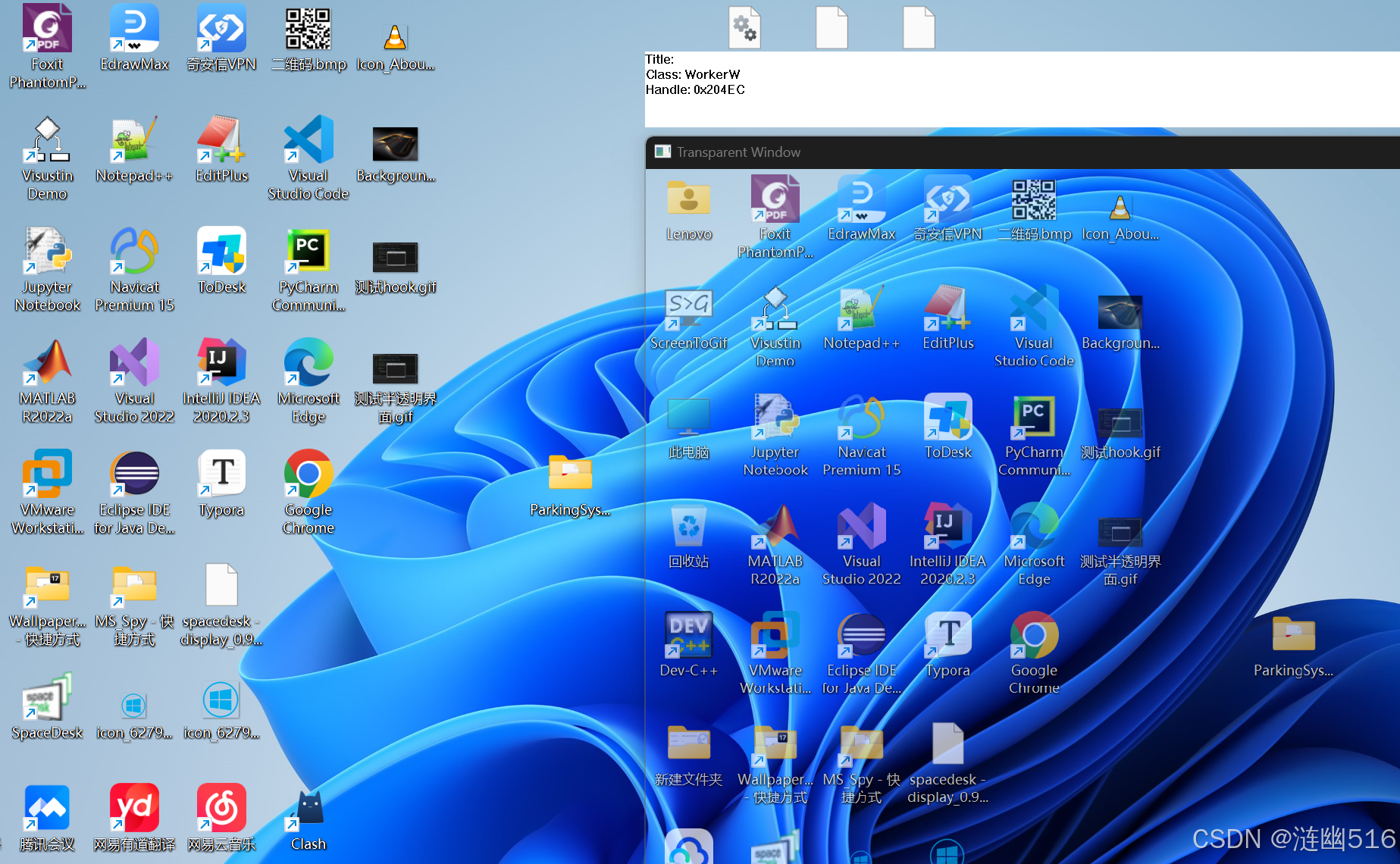This screenshot has height=864, width=1400.
Task: Open Navicat Premium 15 in Transparent Window
Action: click(862, 436)
